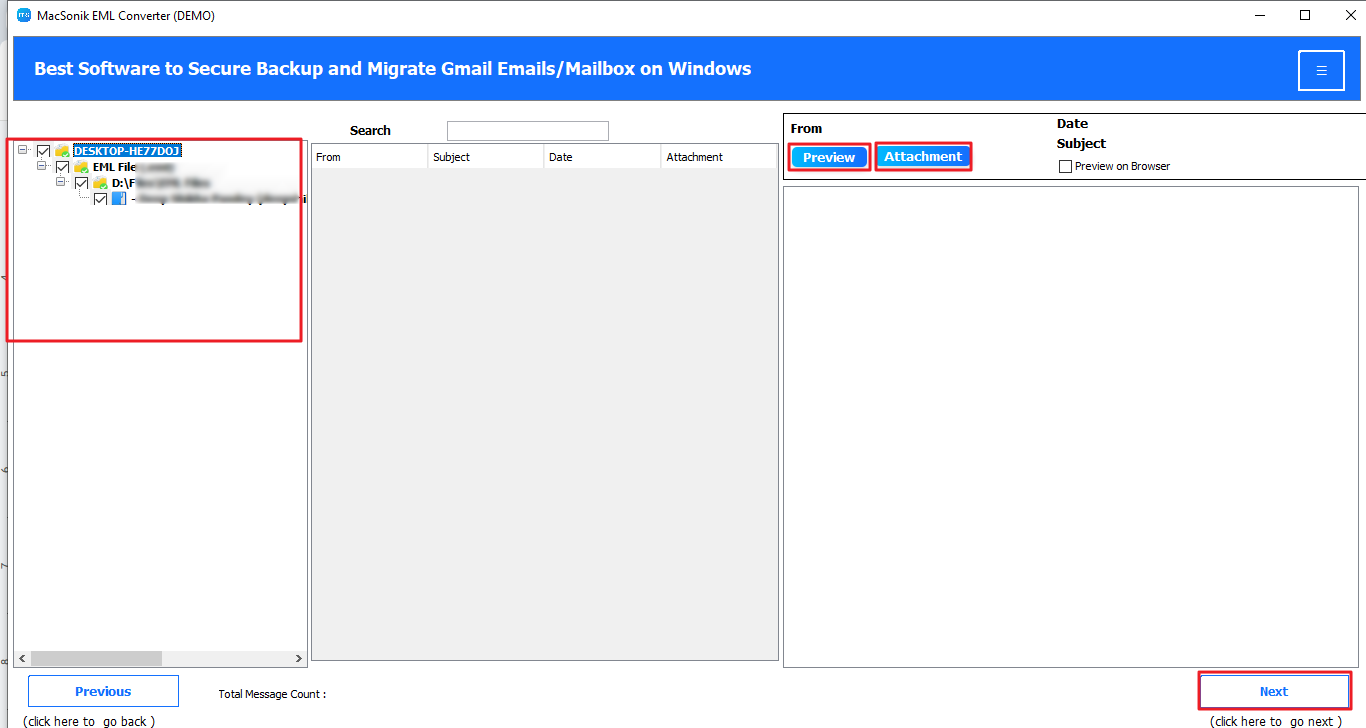This screenshot has width=1366, height=728.
Task: Collapse the DESKTOP-HE77DOJ tree node
Action: point(23,150)
